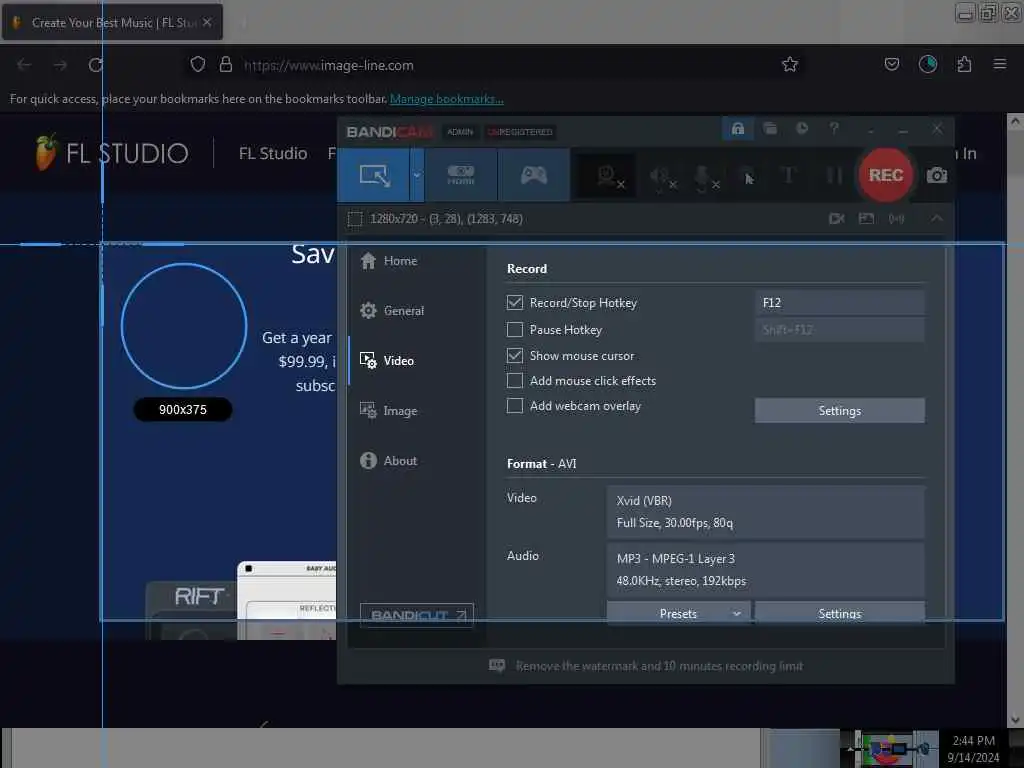Click the audio signal icon in status row
The width and height of the screenshot is (1024, 768).
(897, 219)
